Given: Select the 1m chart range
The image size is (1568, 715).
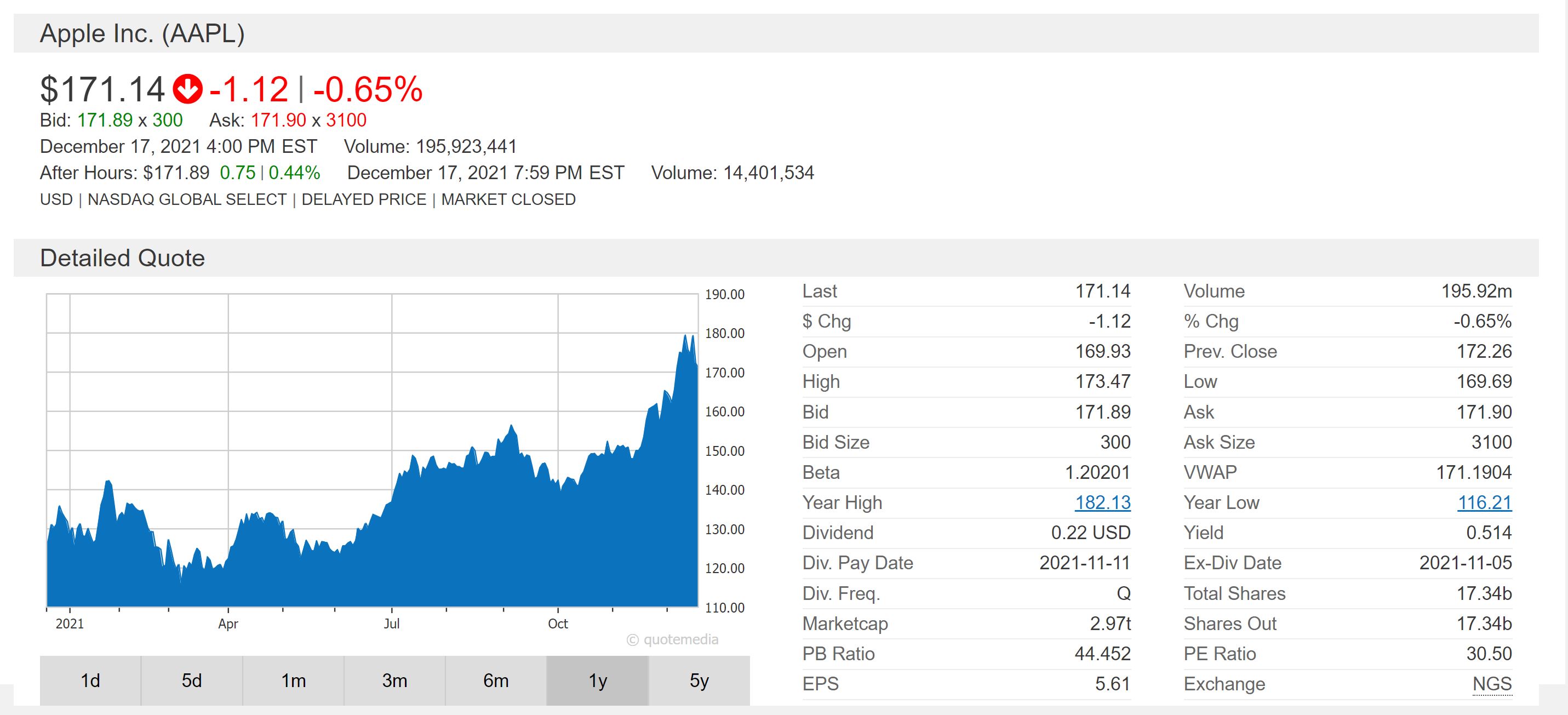Looking at the screenshot, I should point(294,680).
